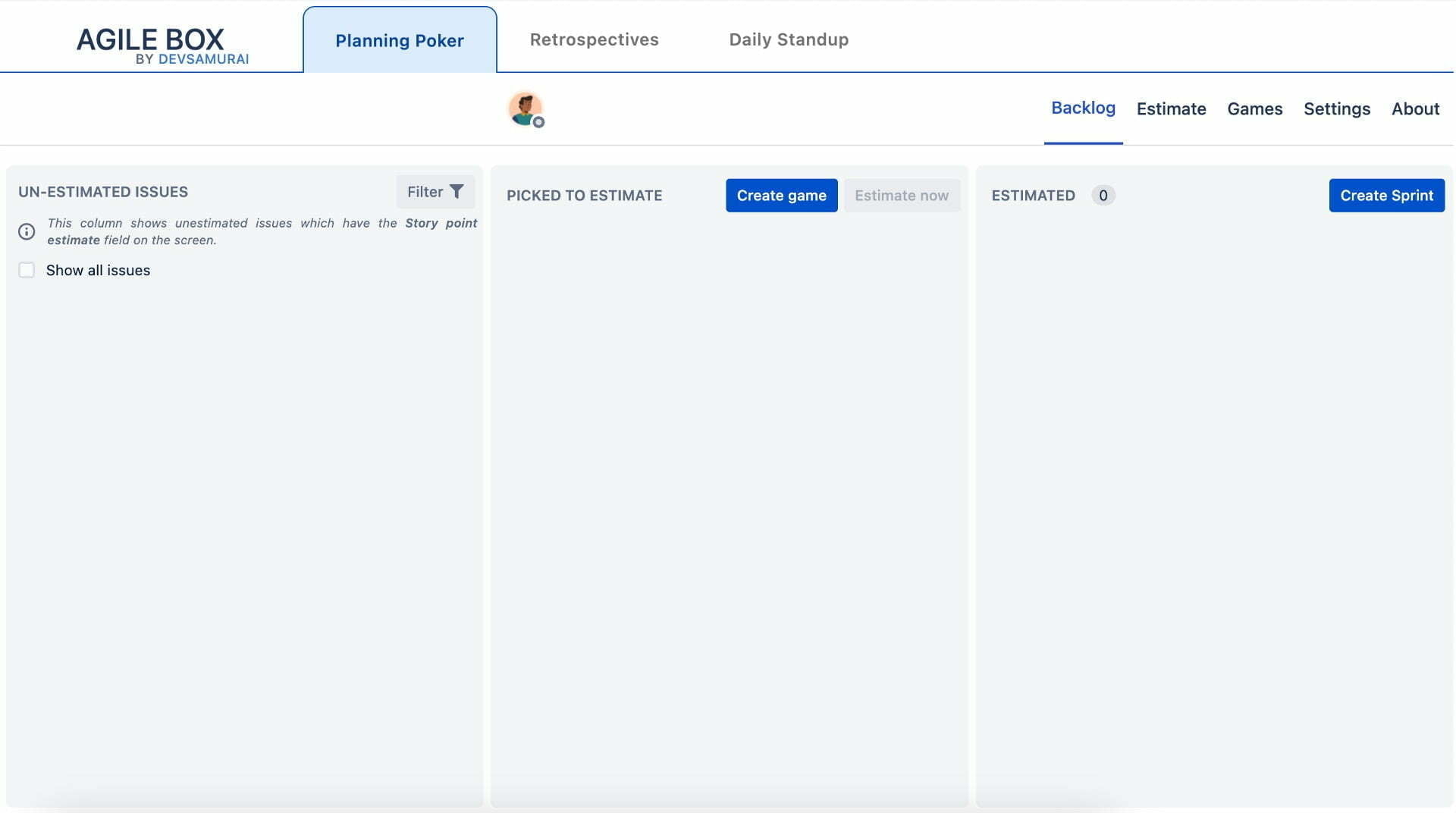Click the Estimate now button
Image resolution: width=1456 pixels, height=813 pixels.
point(902,195)
